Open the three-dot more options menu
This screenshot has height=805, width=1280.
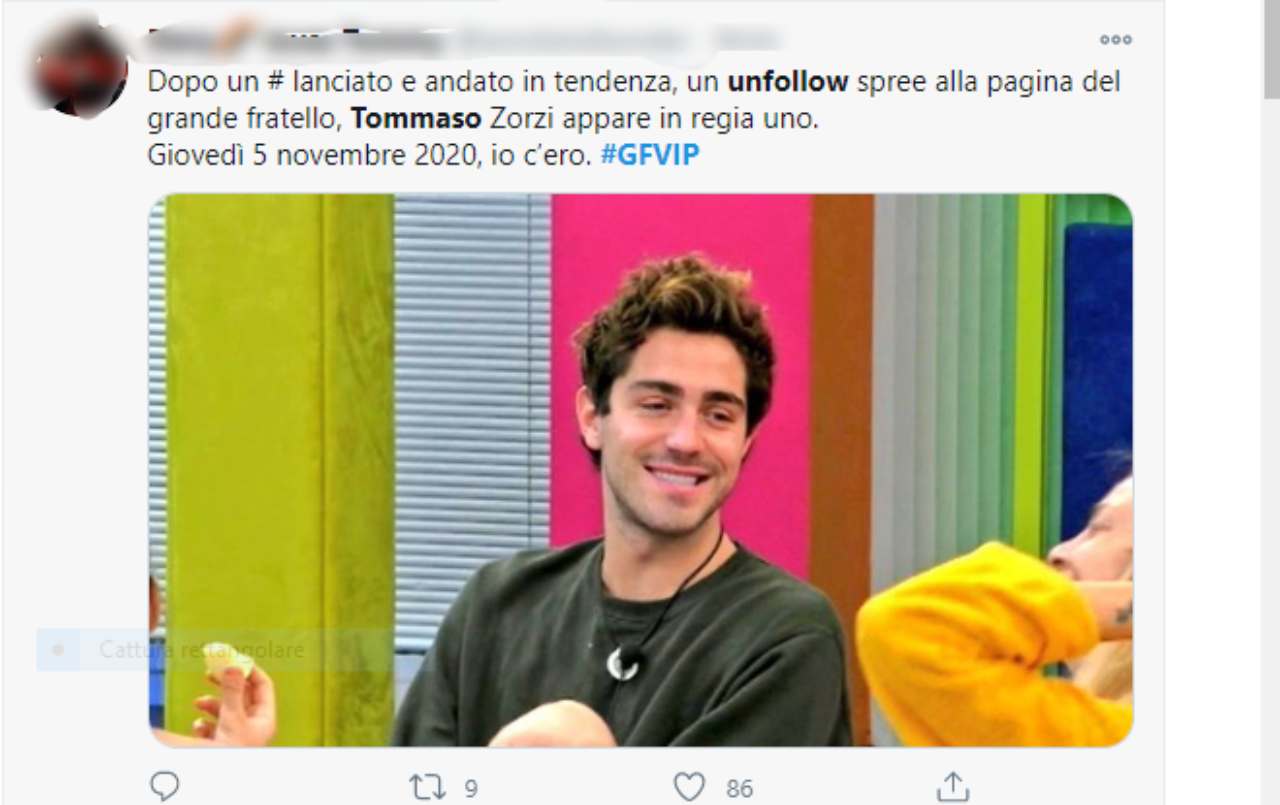click(x=1115, y=40)
